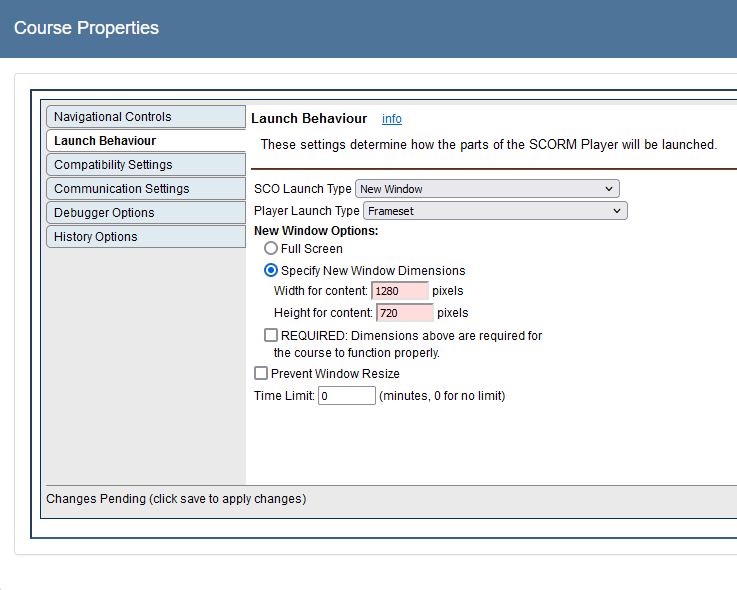
Task: Go to the Communication Settings tab
Action: coord(145,189)
